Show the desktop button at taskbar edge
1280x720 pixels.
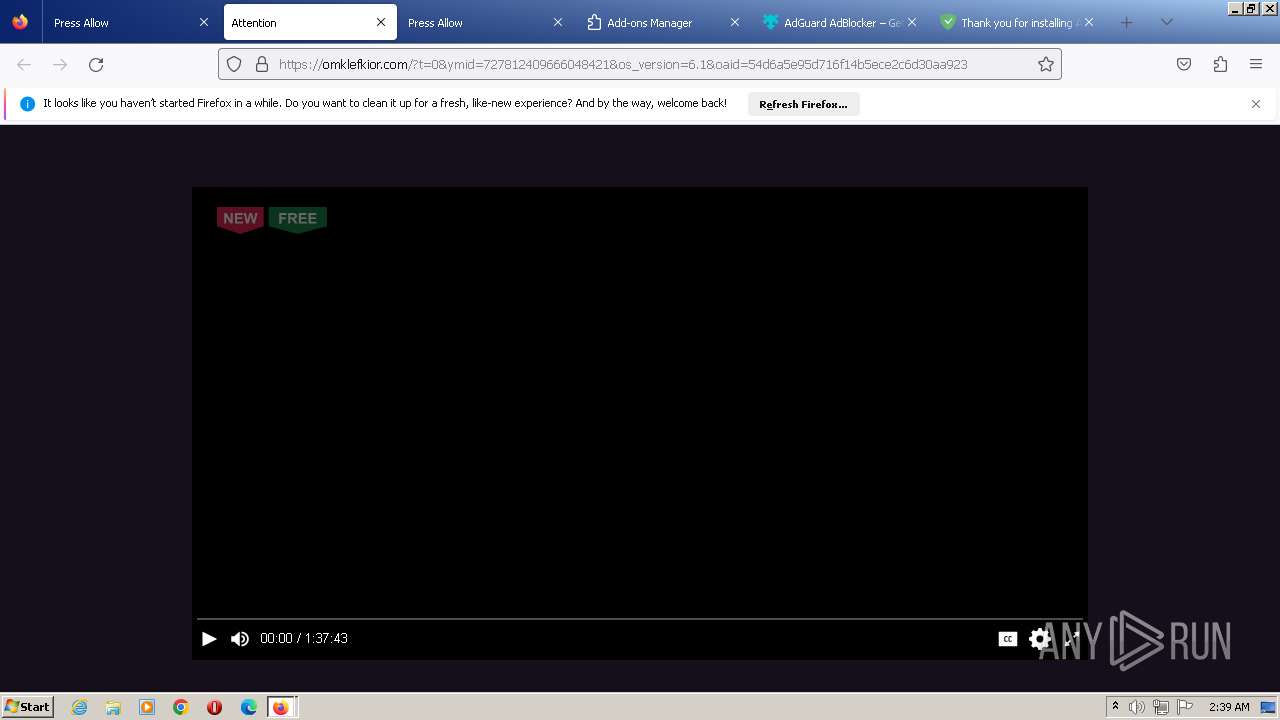click(1269, 707)
